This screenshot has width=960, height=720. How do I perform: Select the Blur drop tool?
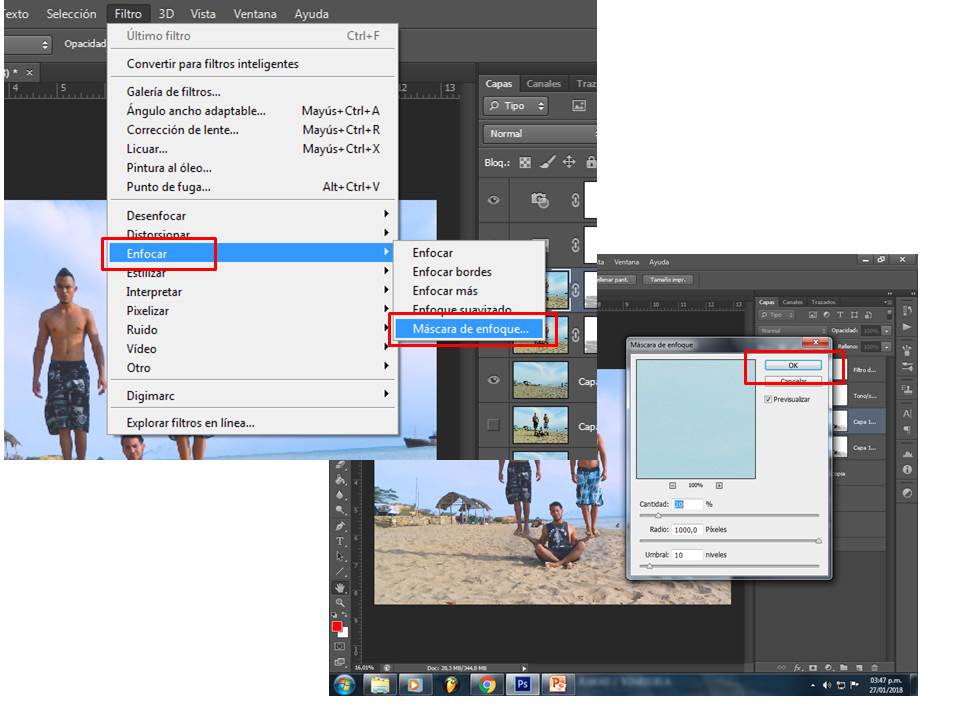click(x=340, y=495)
